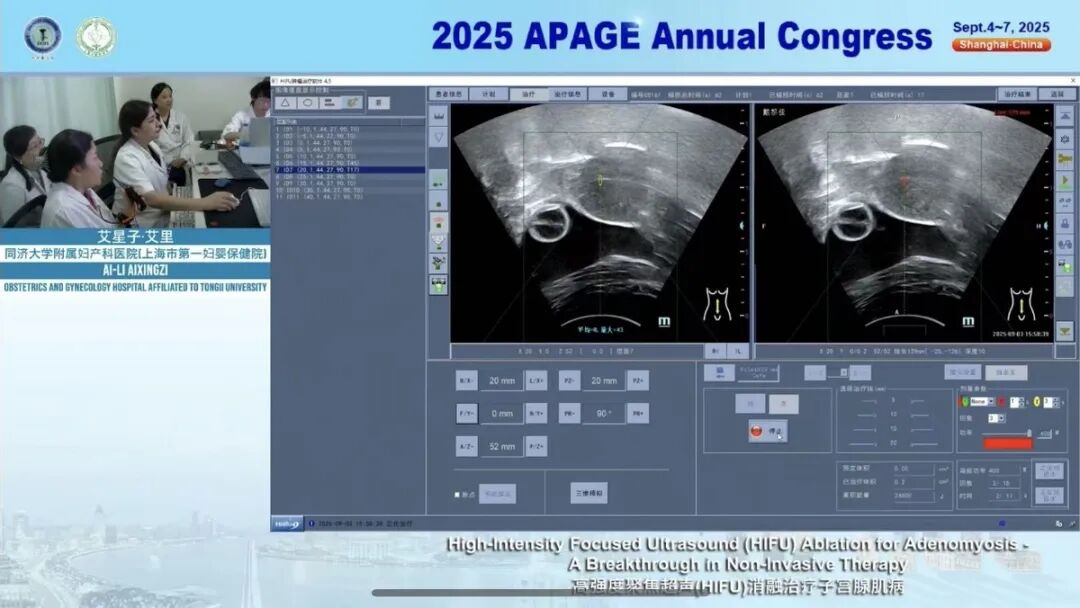Open the 回数 dropdown showing 3
Image resolution: width=1080 pixels, height=608 pixels.
(x=996, y=418)
